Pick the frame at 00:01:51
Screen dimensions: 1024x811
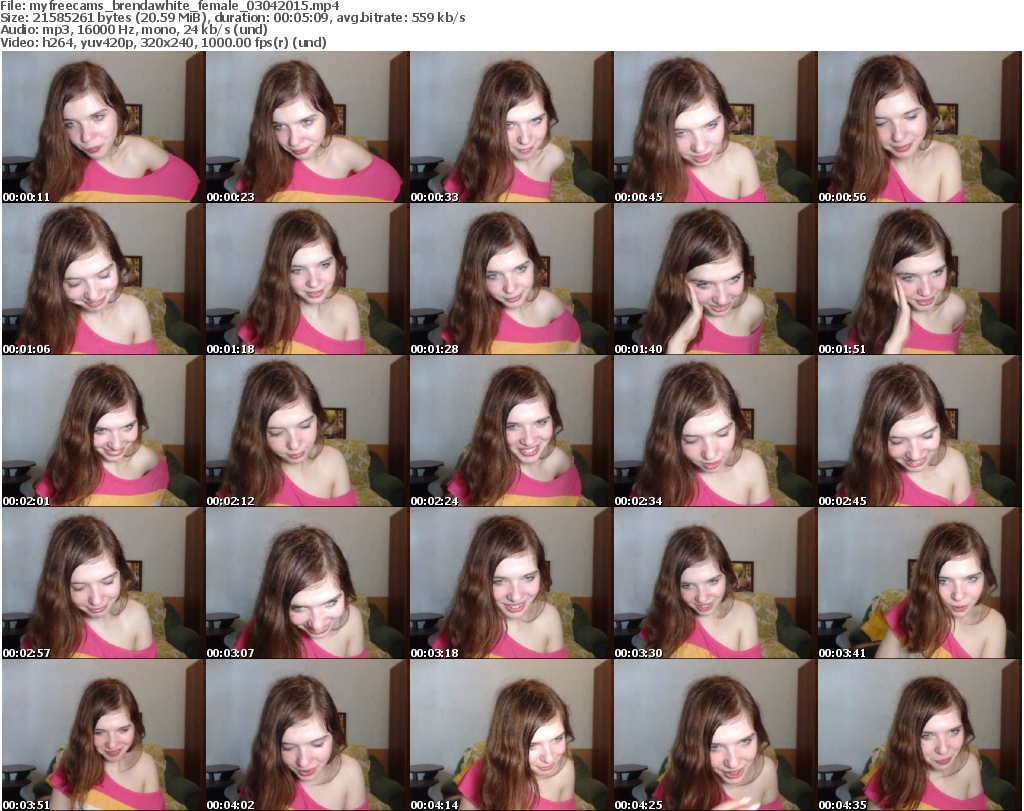coord(919,280)
